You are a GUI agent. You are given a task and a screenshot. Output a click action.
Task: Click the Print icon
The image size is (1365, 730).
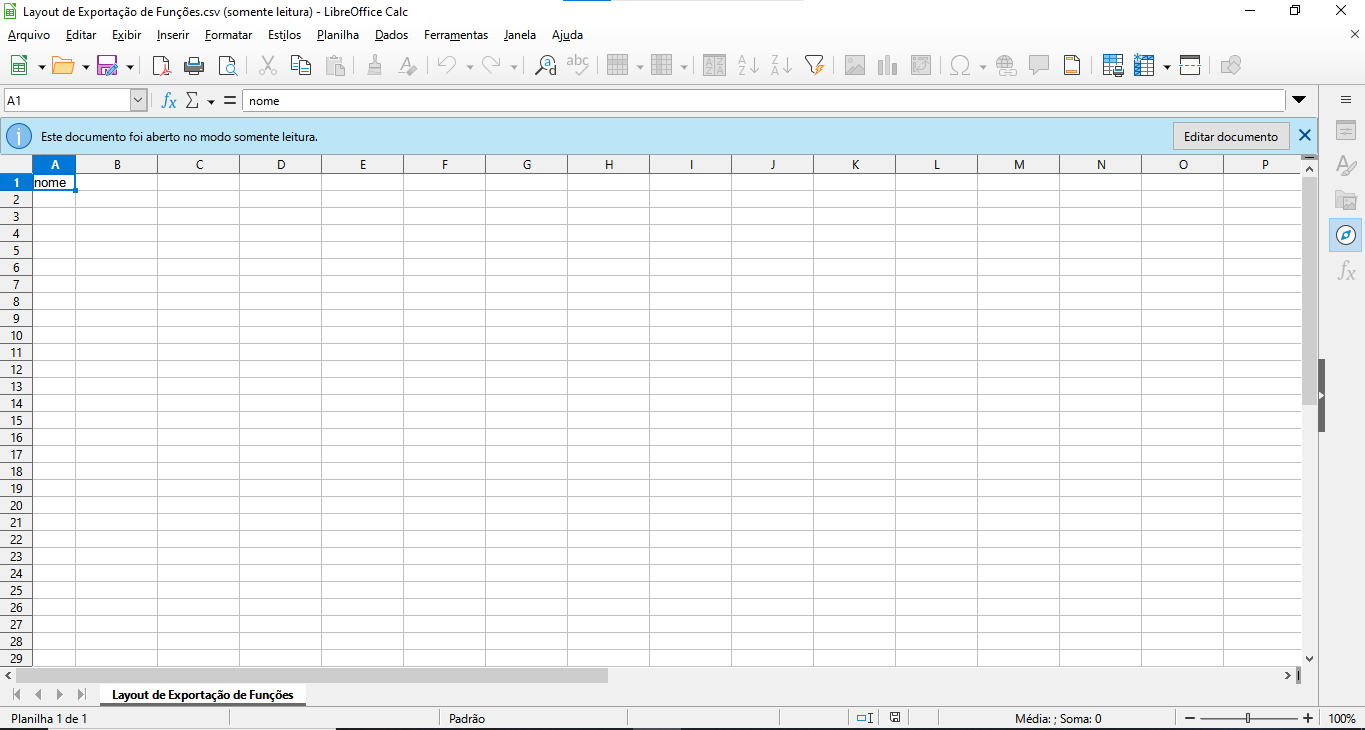coord(194,66)
